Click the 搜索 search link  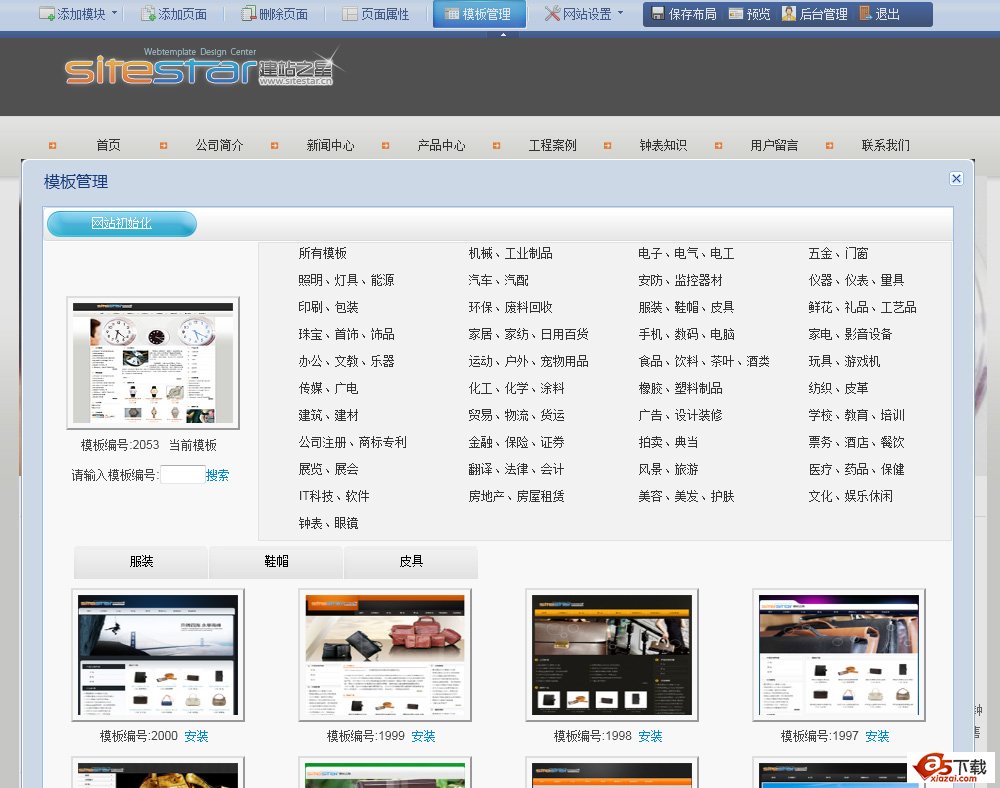click(x=218, y=474)
